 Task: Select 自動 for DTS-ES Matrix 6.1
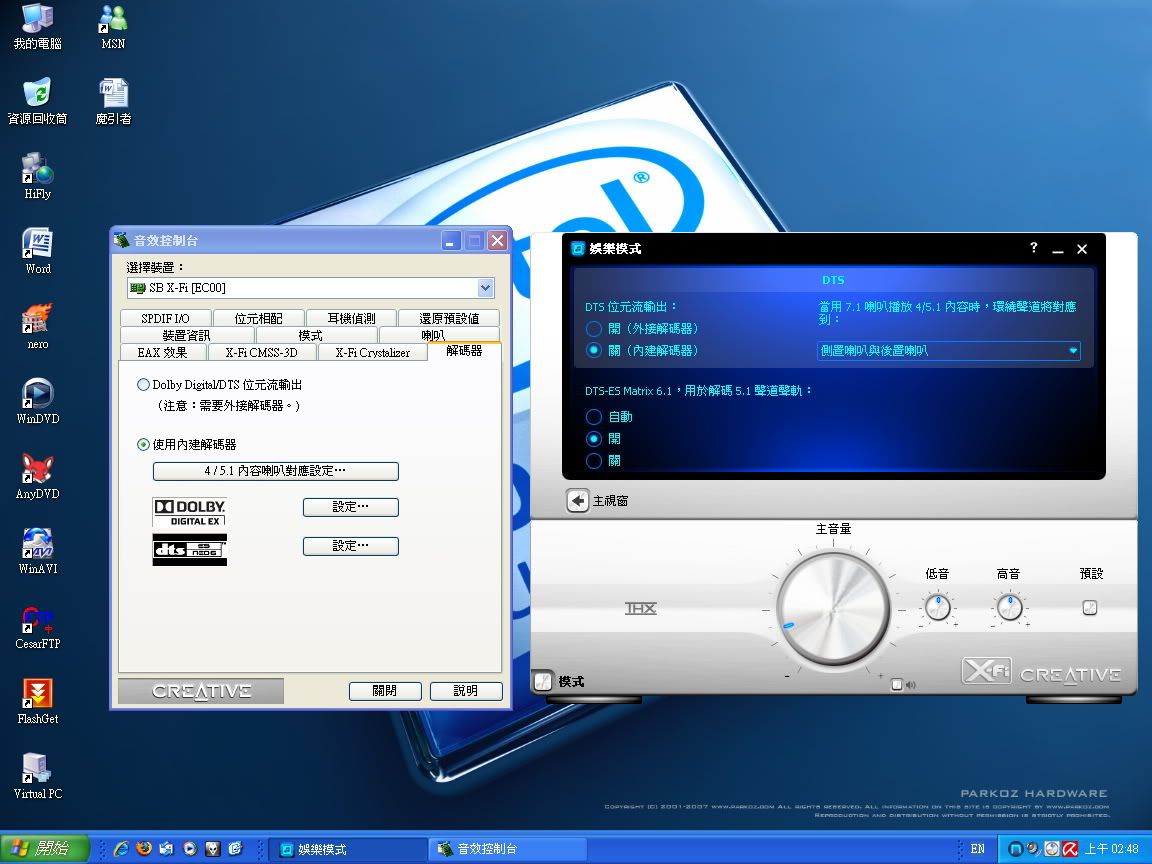pos(594,417)
